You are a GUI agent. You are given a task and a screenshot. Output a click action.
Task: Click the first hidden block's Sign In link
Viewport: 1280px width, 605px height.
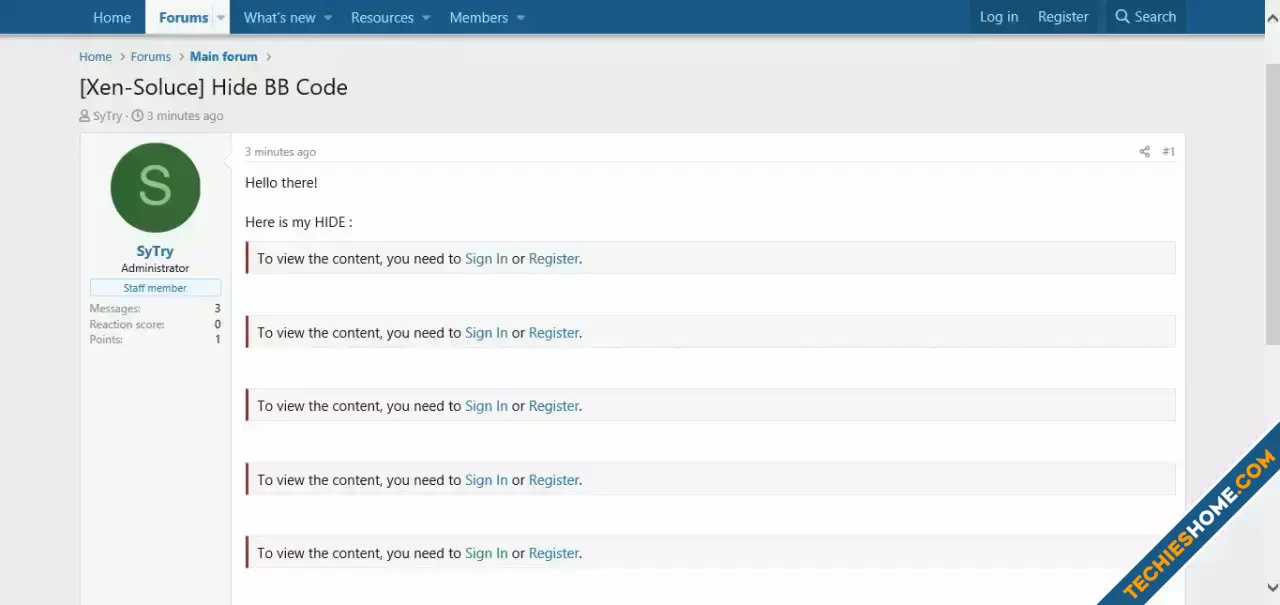[x=486, y=259]
